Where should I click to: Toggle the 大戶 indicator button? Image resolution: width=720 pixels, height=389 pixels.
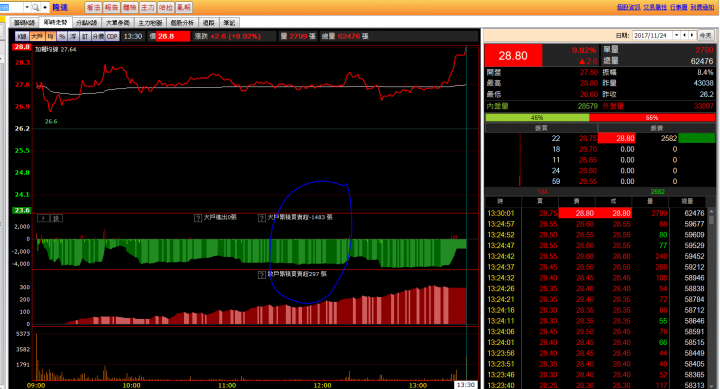[37, 36]
